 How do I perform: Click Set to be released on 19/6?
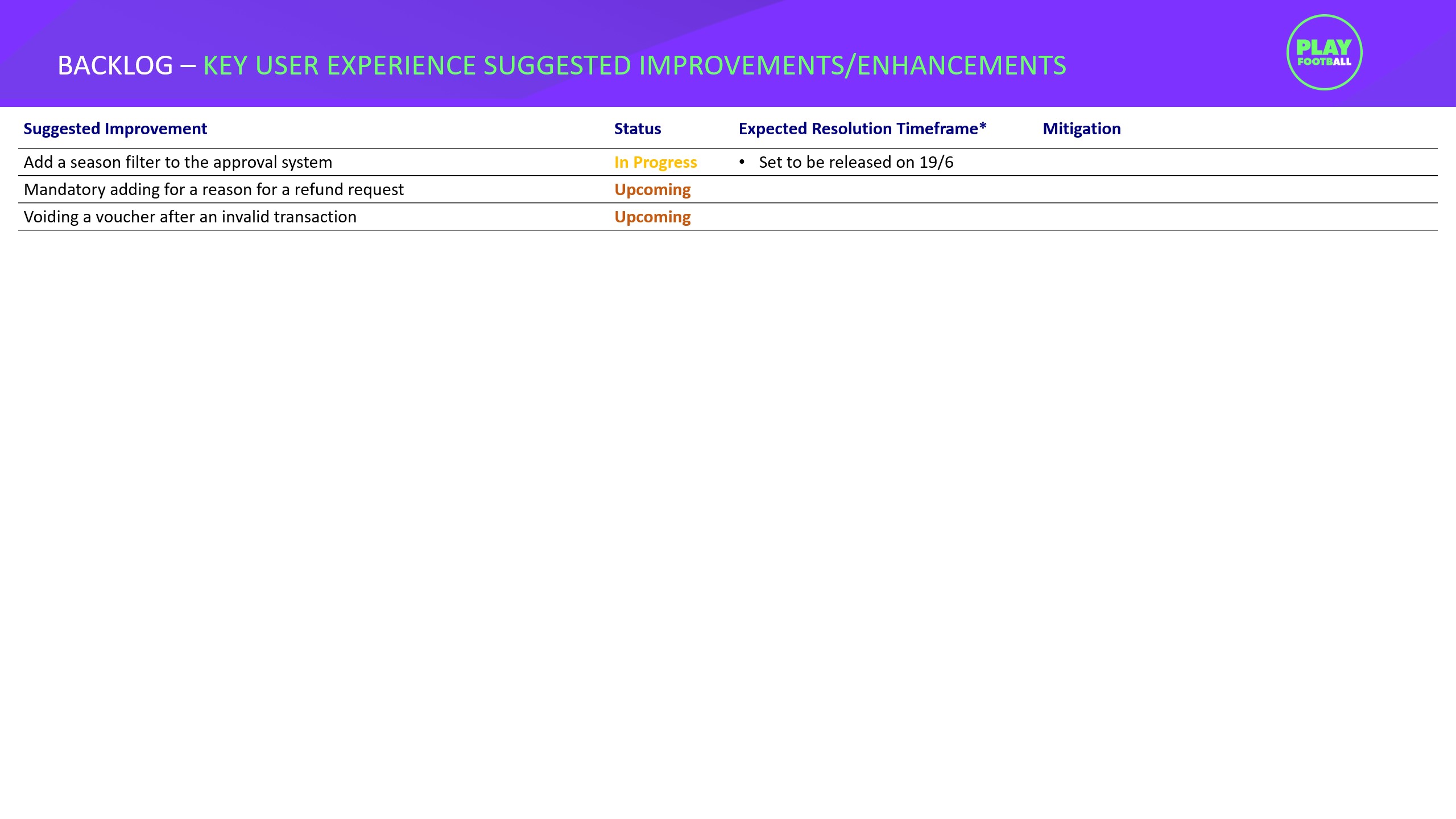point(855,162)
